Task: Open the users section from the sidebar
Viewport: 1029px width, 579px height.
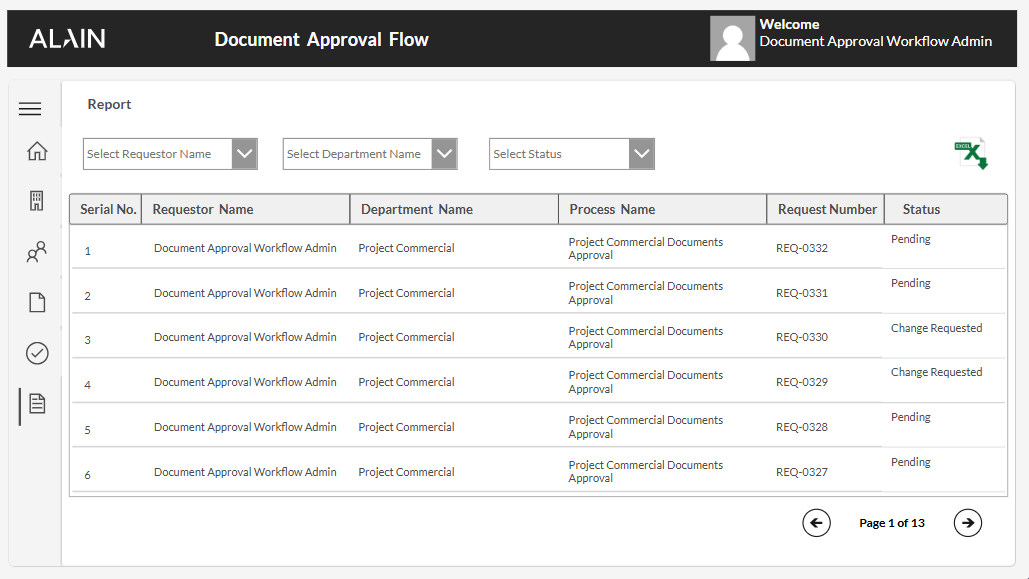Action: point(36,252)
